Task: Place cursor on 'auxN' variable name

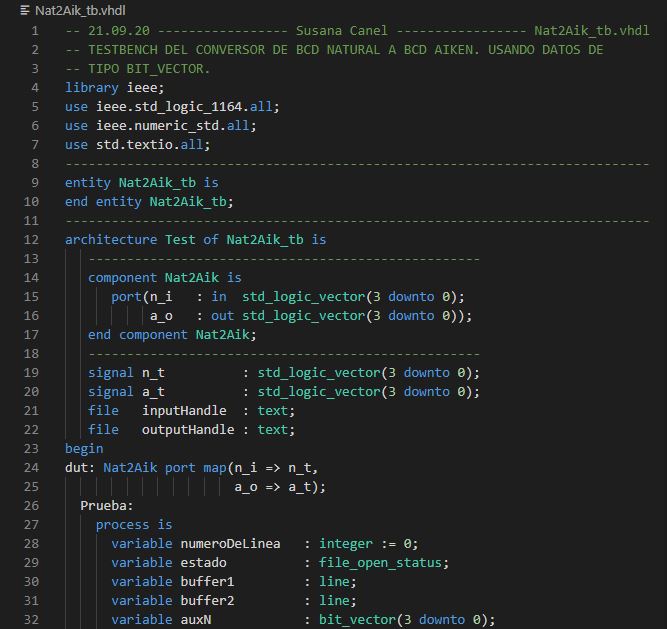Action: [x=195, y=619]
